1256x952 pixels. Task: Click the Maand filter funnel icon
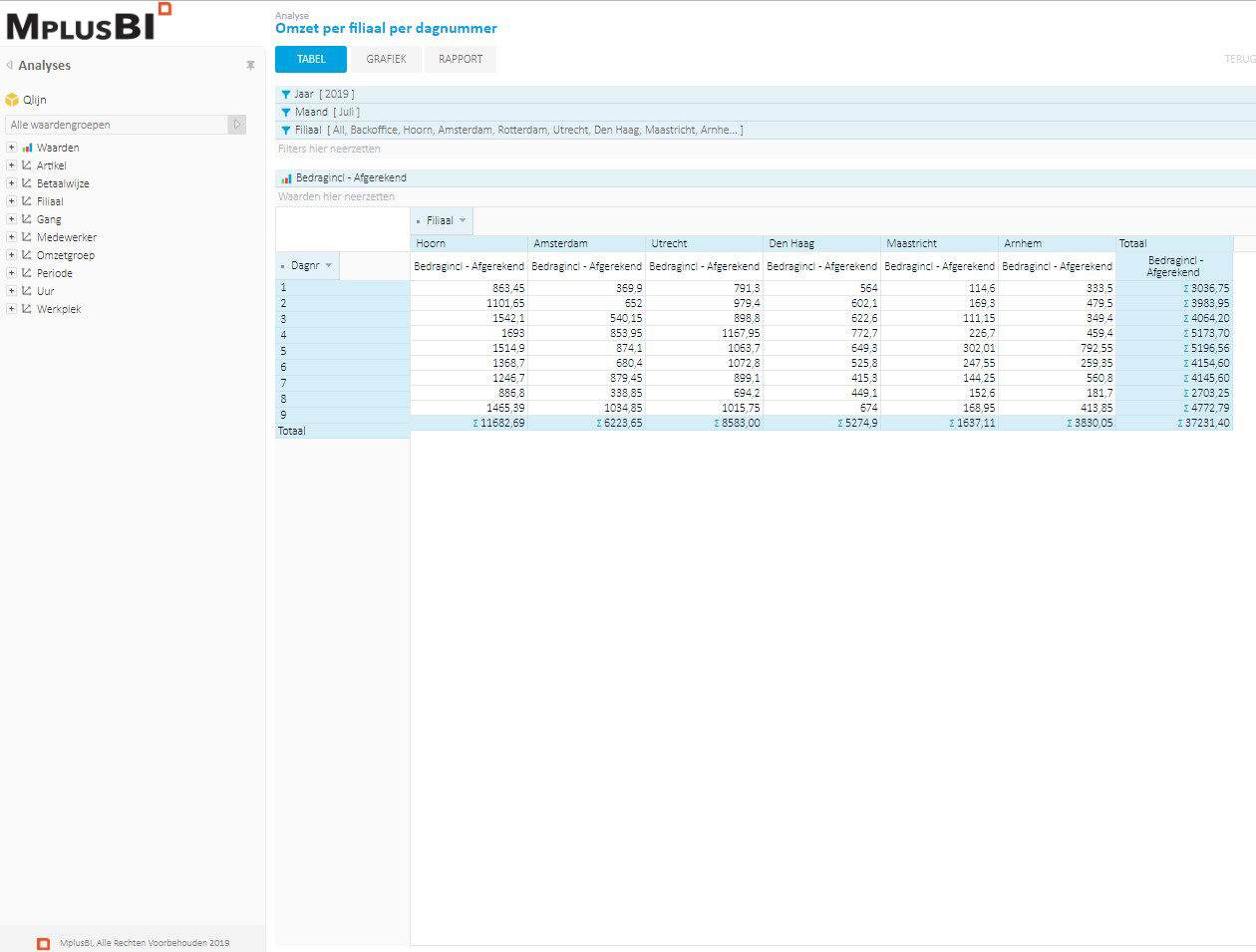tap(286, 113)
